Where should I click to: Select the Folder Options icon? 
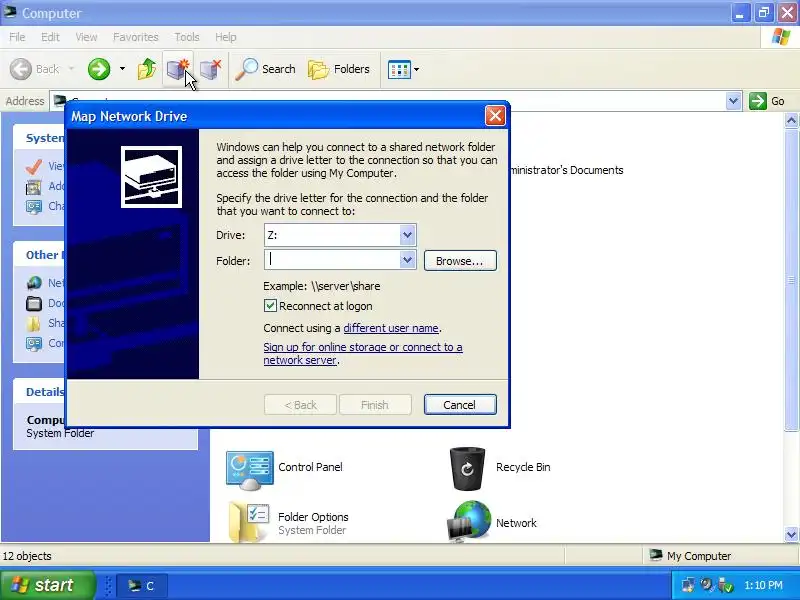tap(249, 522)
